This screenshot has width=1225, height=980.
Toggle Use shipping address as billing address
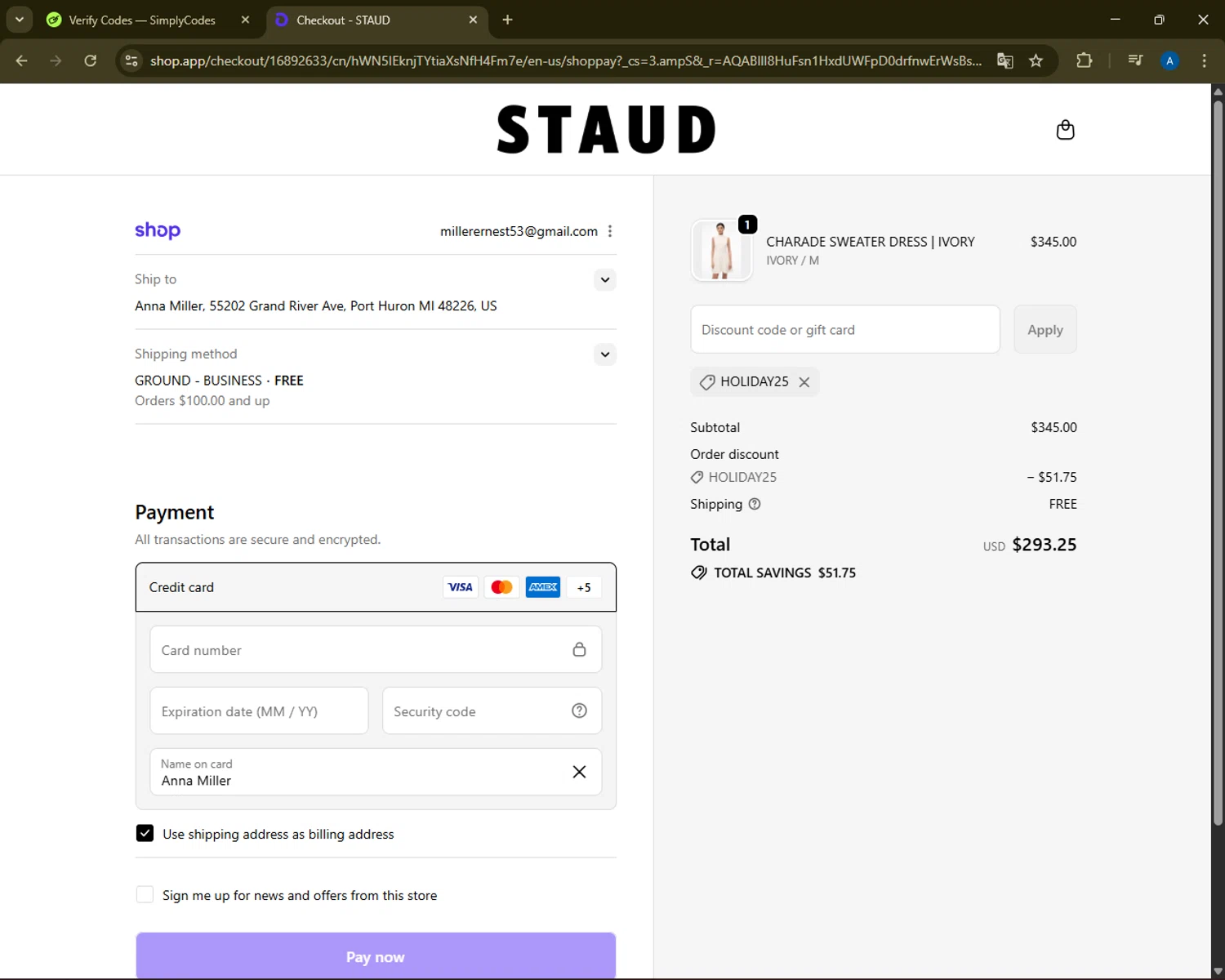click(x=145, y=833)
